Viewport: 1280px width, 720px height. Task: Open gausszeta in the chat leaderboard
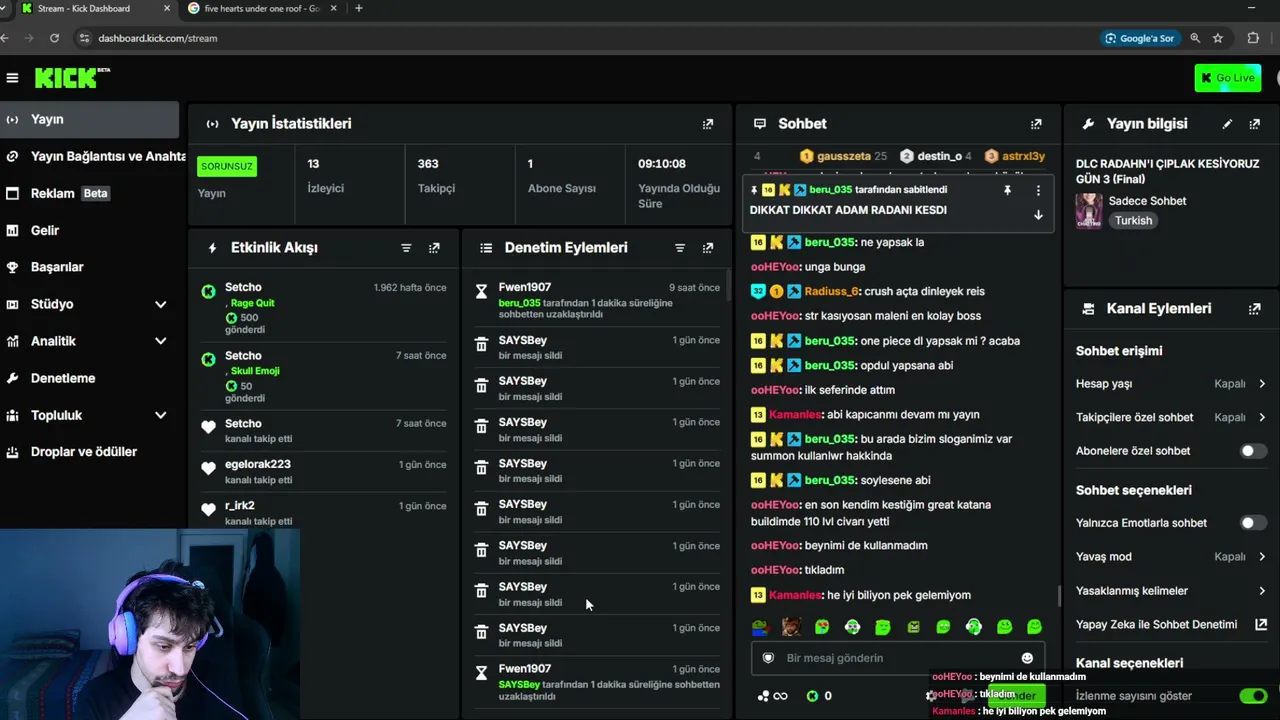843,156
